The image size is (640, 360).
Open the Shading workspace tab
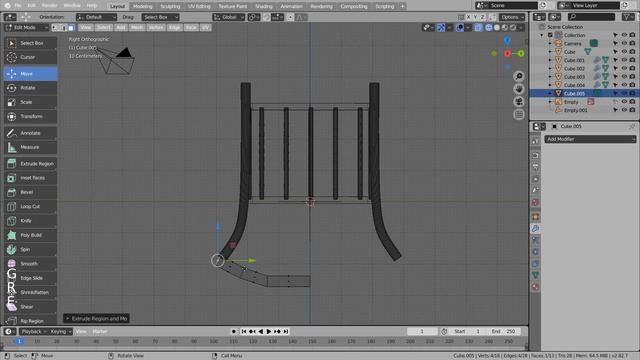(x=264, y=6)
